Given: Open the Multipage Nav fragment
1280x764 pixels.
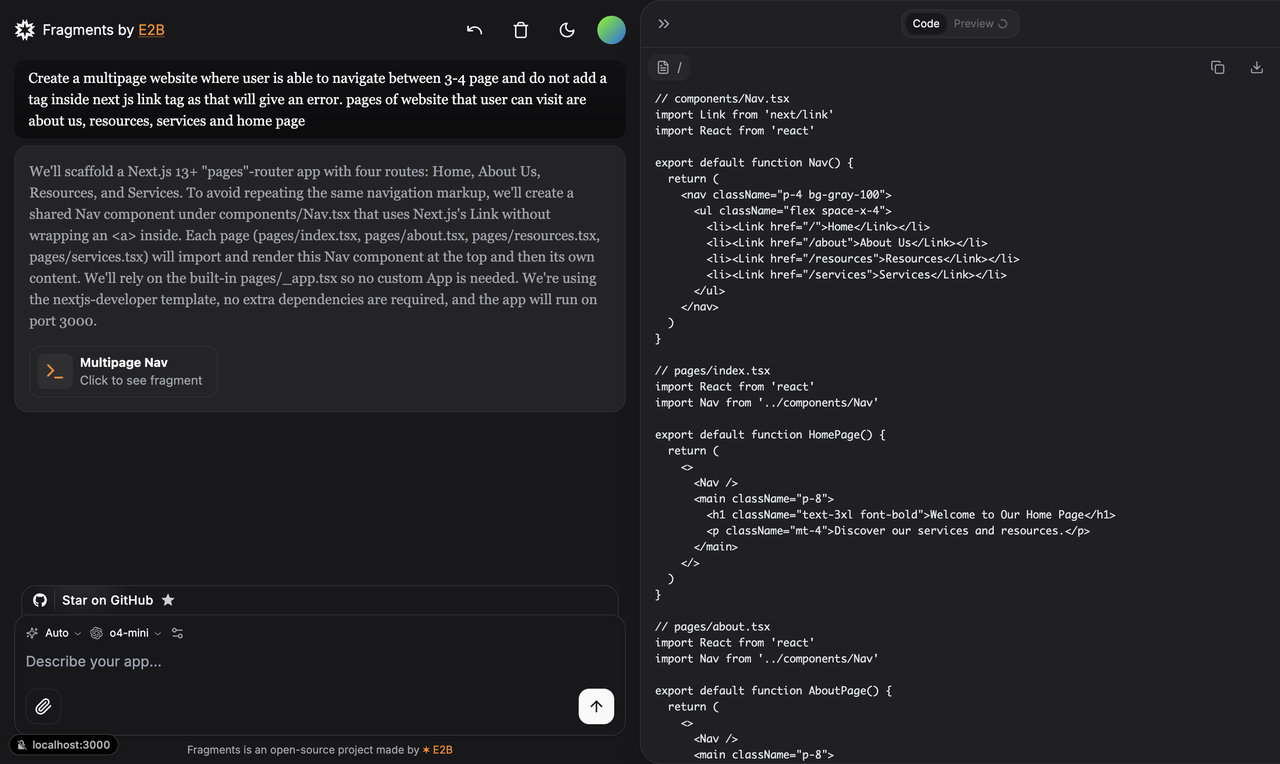Looking at the screenshot, I should (x=123, y=371).
